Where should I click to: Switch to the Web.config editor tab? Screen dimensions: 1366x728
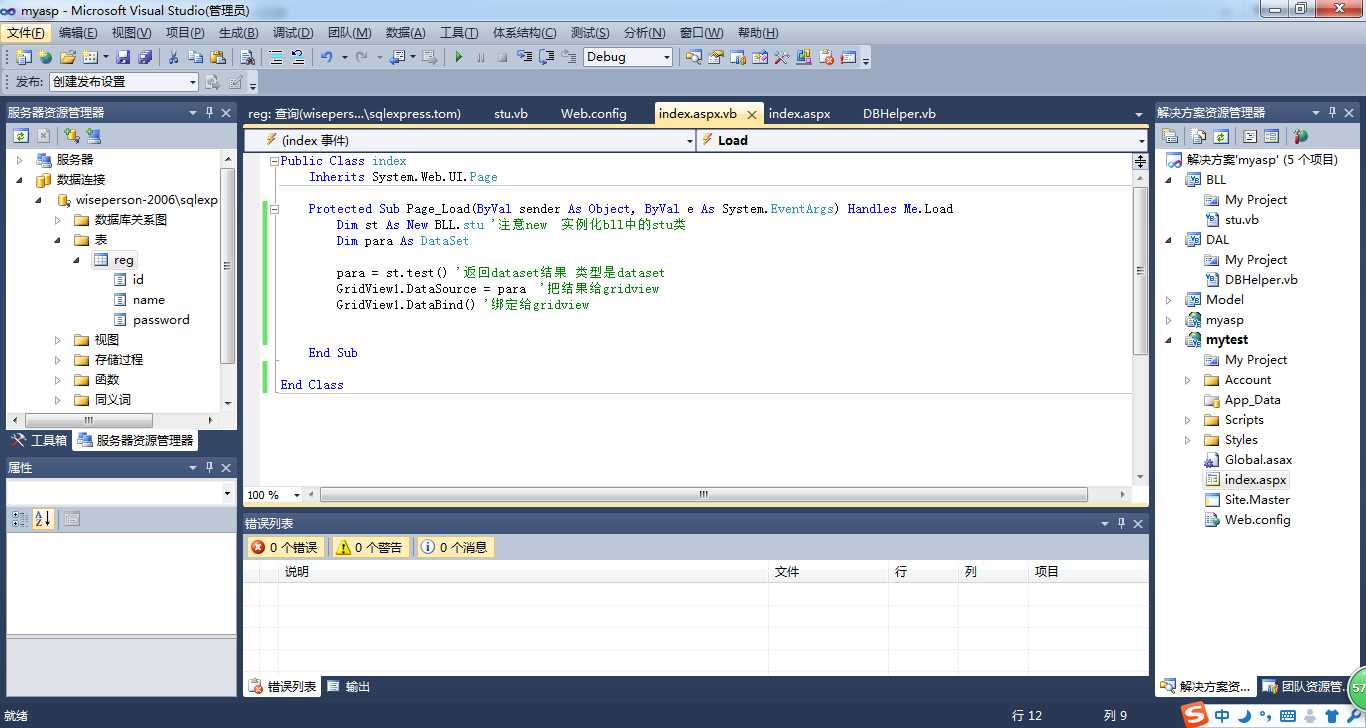click(x=594, y=113)
